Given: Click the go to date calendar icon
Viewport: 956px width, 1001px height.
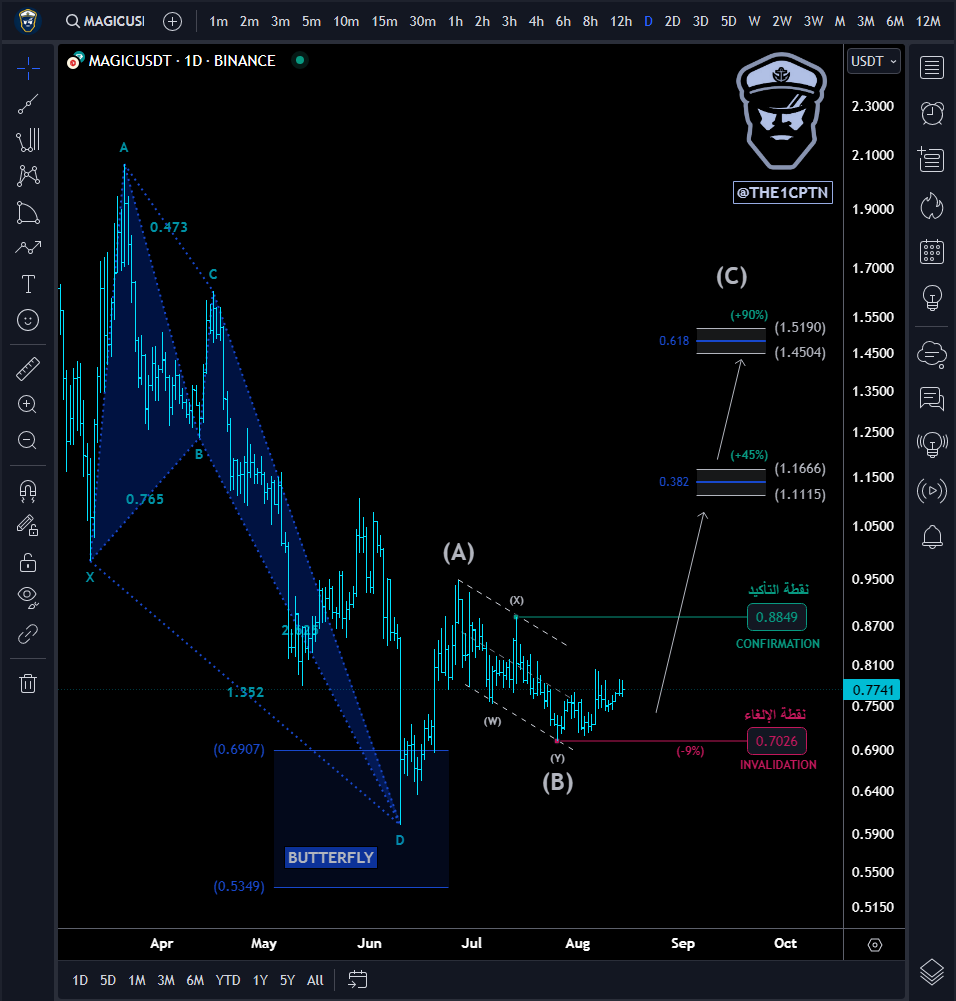Looking at the screenshot, I should pos(357,979).
